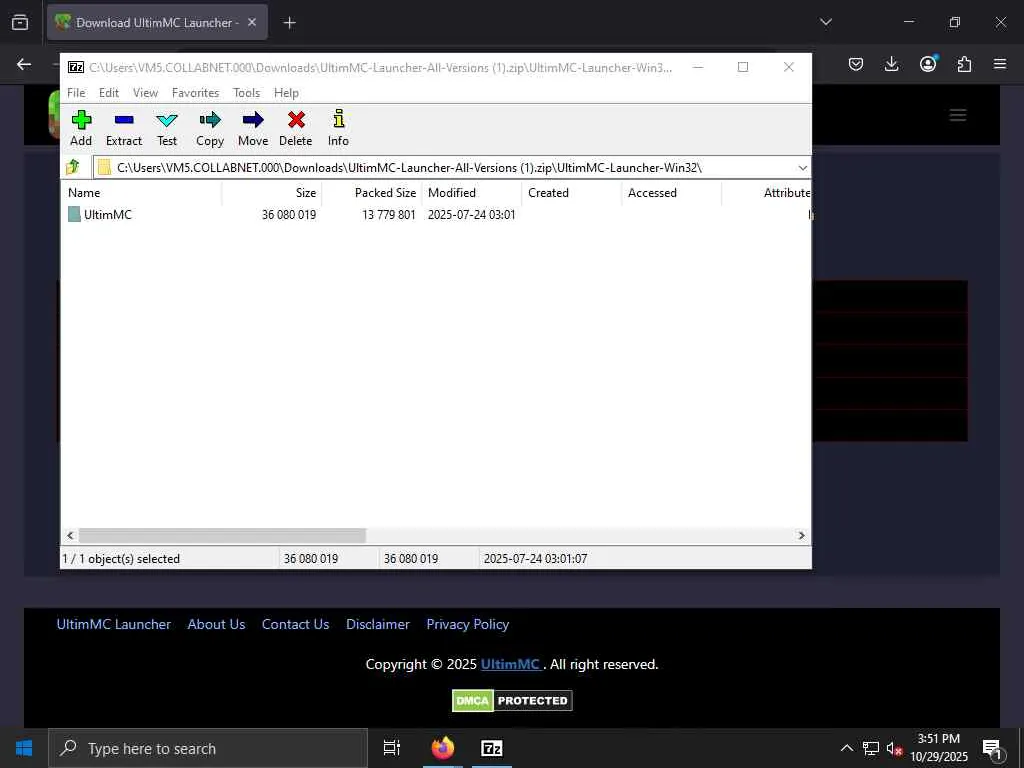Screen dimensions: 1024x768
Task: Close the Download UltimMC Launcher tab
Action: (x=252, y=22)
